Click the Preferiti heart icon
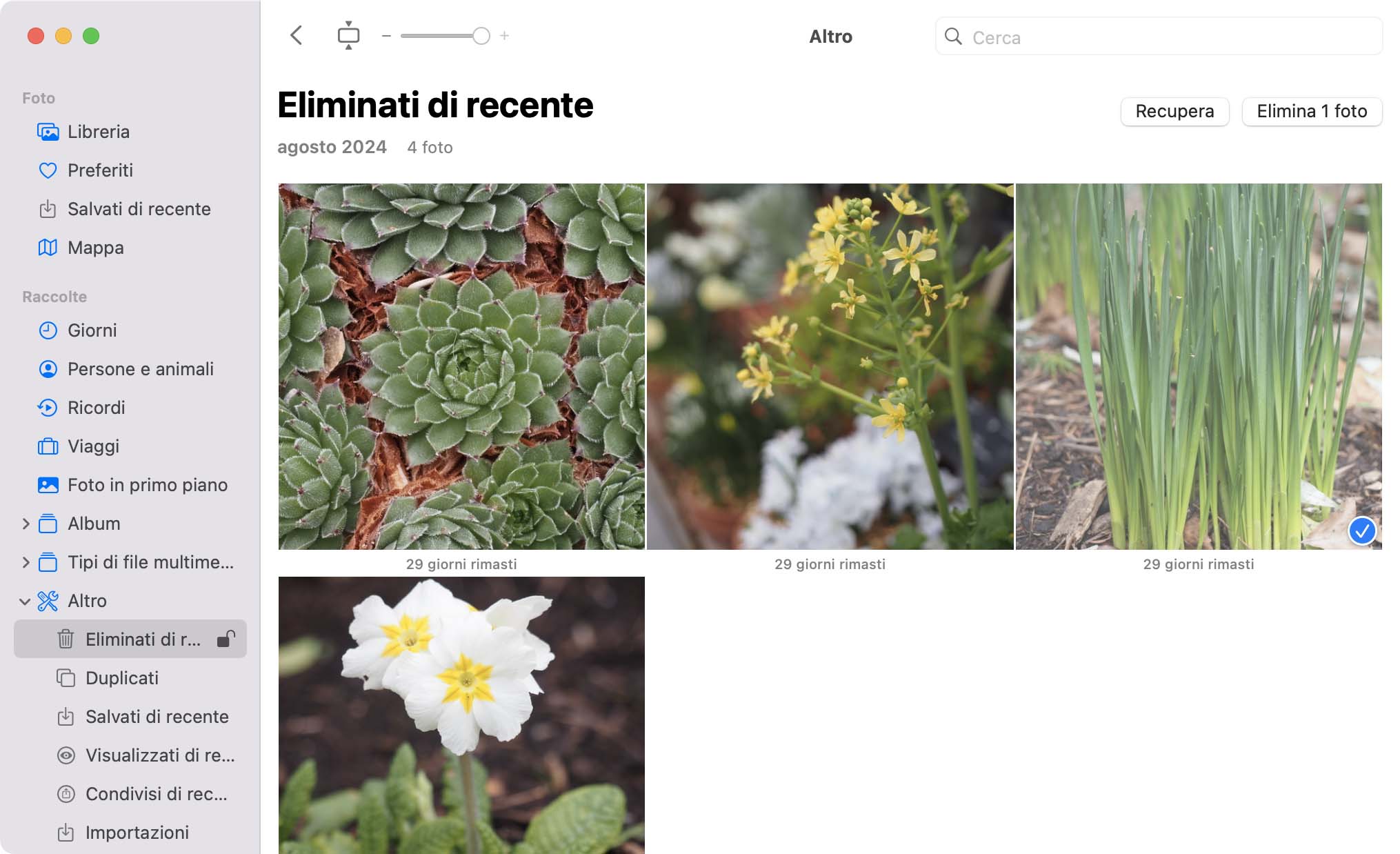The image size is (1400, 854). [x=47, y=170]
